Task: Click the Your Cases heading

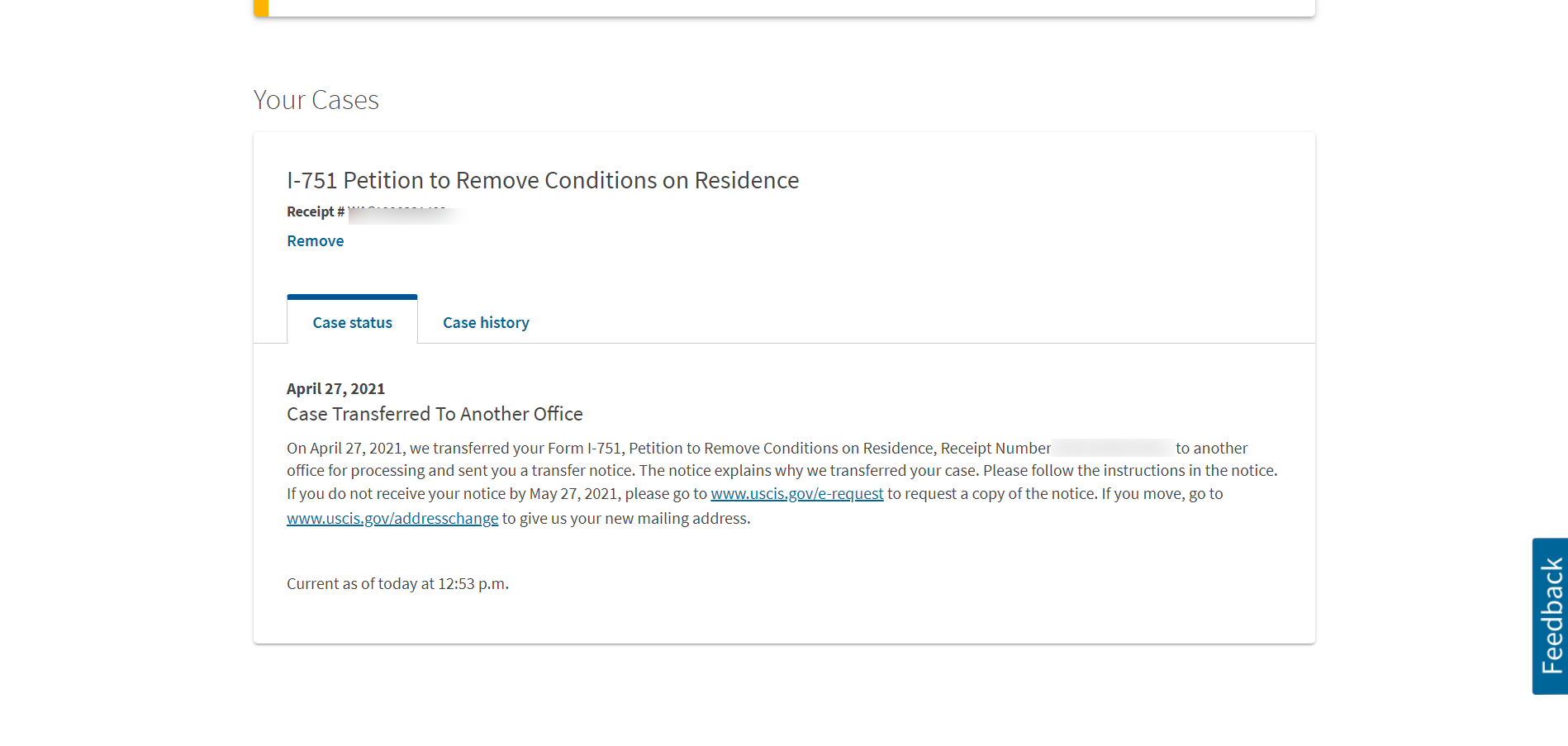Action: click(316, 100)
